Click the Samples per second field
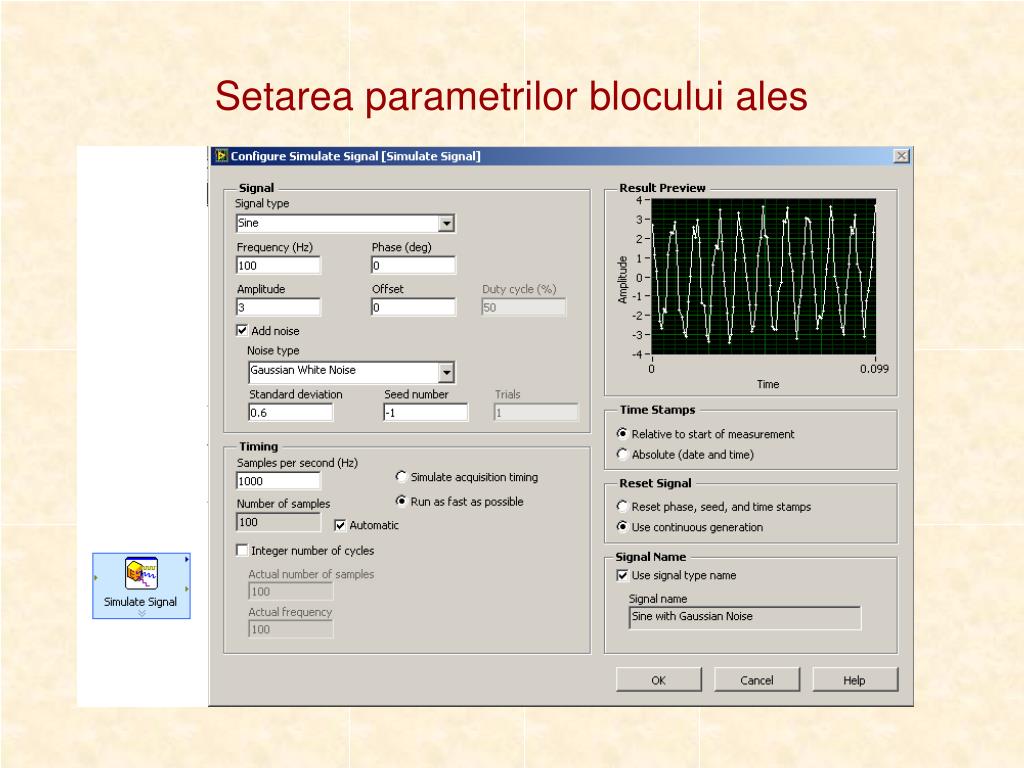1024x768 pixels. pos(278,481)
